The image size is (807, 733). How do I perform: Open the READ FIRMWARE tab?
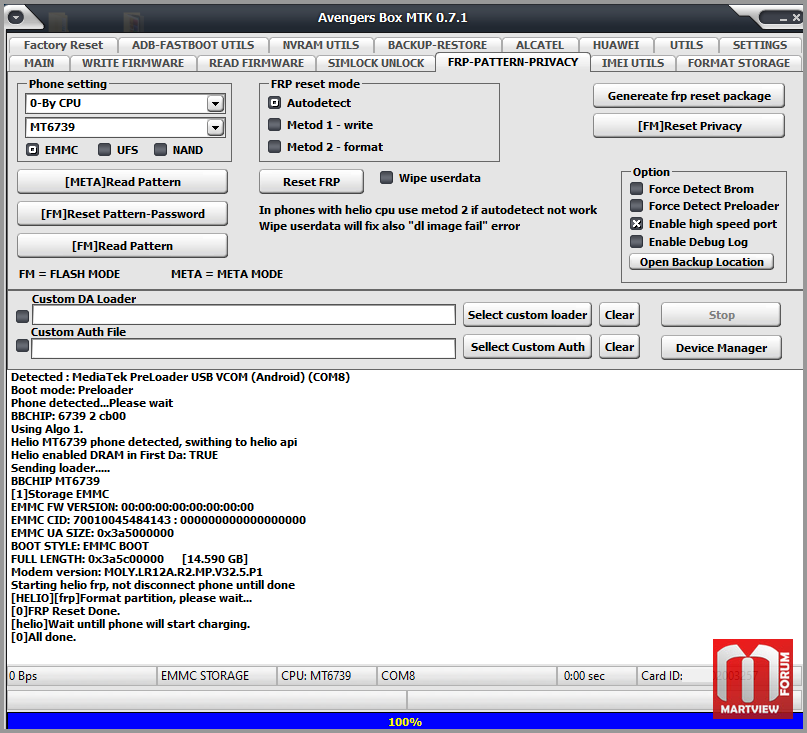(x=256, y=63)
